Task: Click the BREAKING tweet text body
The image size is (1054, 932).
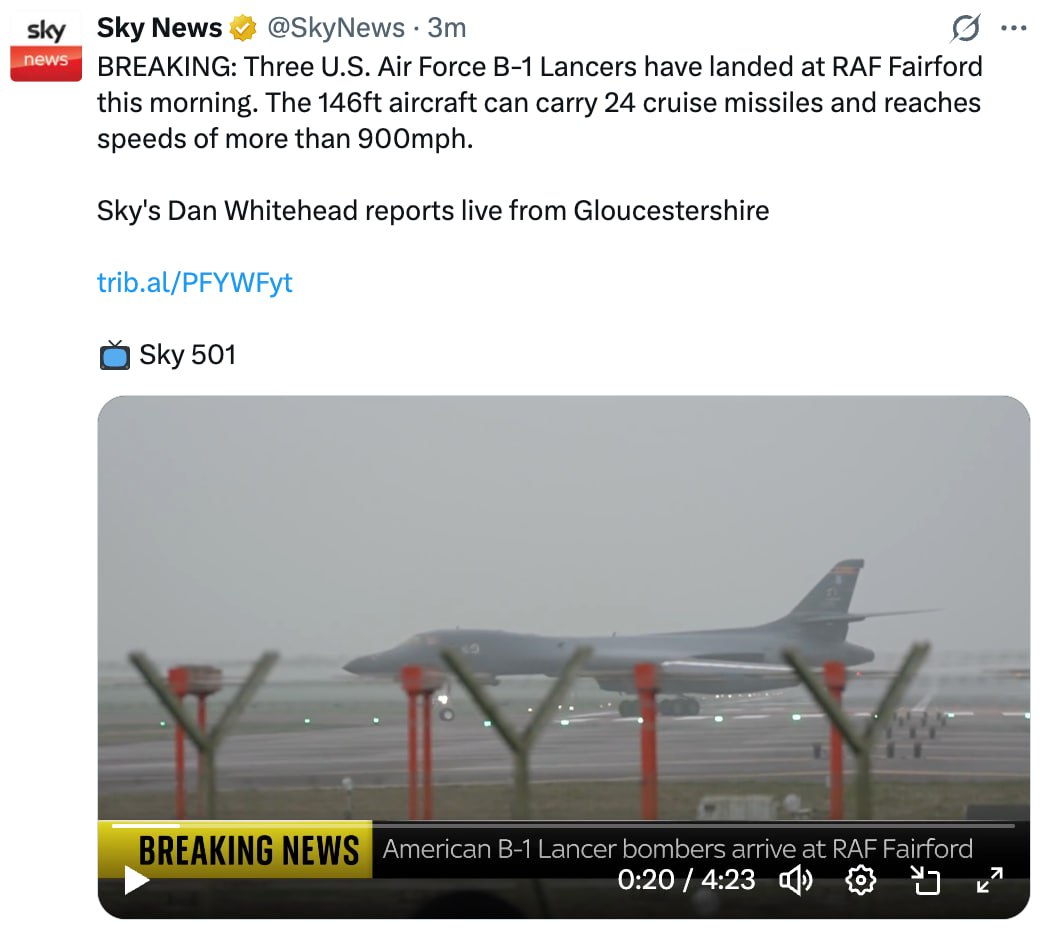Action: [539, 102]
